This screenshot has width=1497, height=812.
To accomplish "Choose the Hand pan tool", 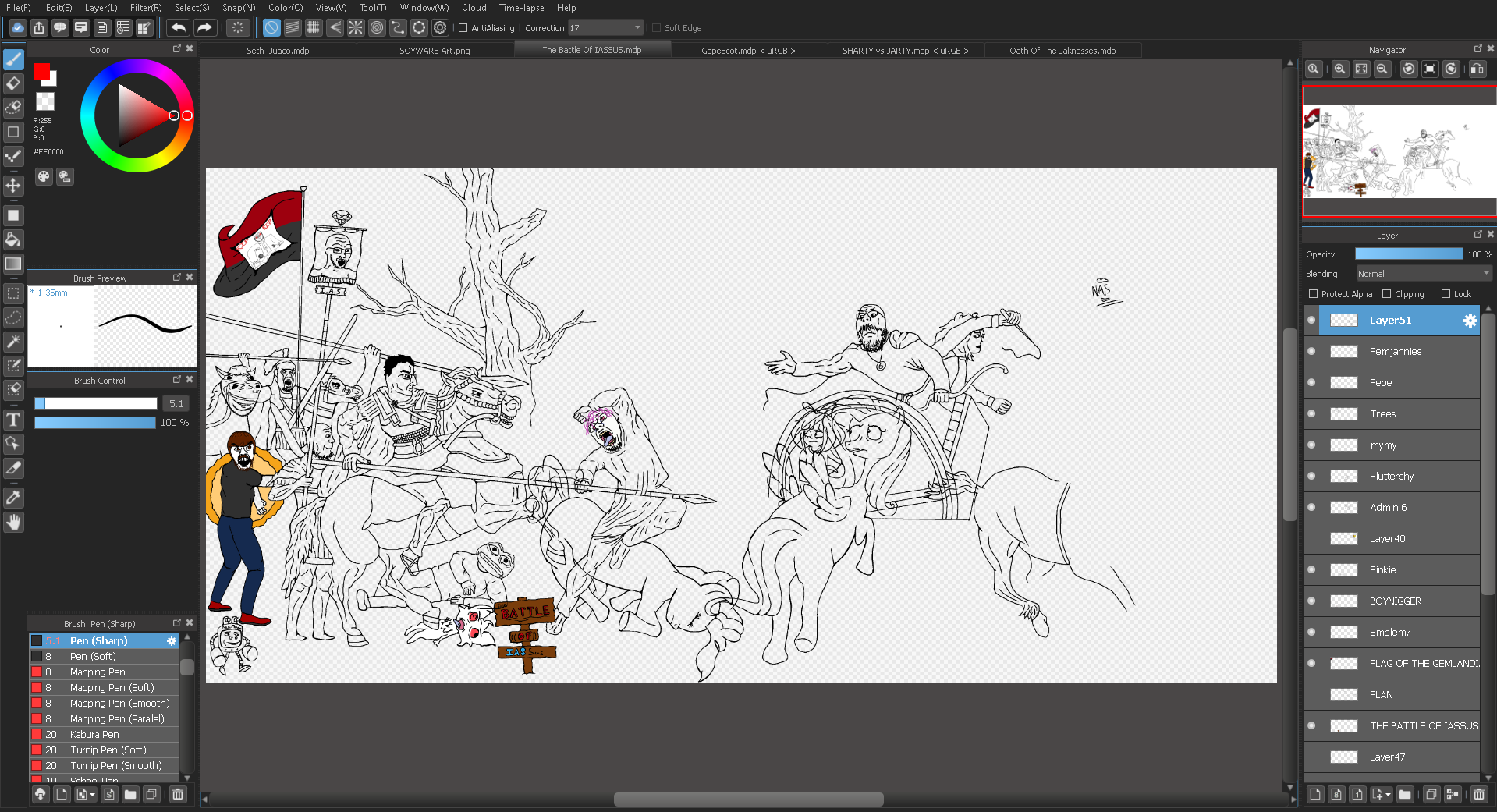I will click(13, 522).
